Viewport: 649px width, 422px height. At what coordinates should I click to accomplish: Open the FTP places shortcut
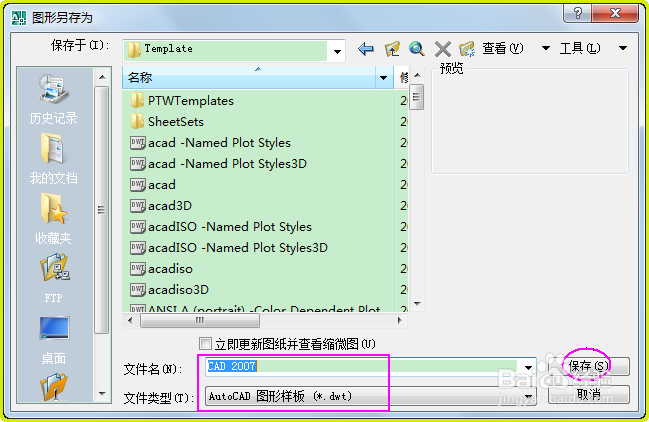pyautogui.click(x=53, y=279)
